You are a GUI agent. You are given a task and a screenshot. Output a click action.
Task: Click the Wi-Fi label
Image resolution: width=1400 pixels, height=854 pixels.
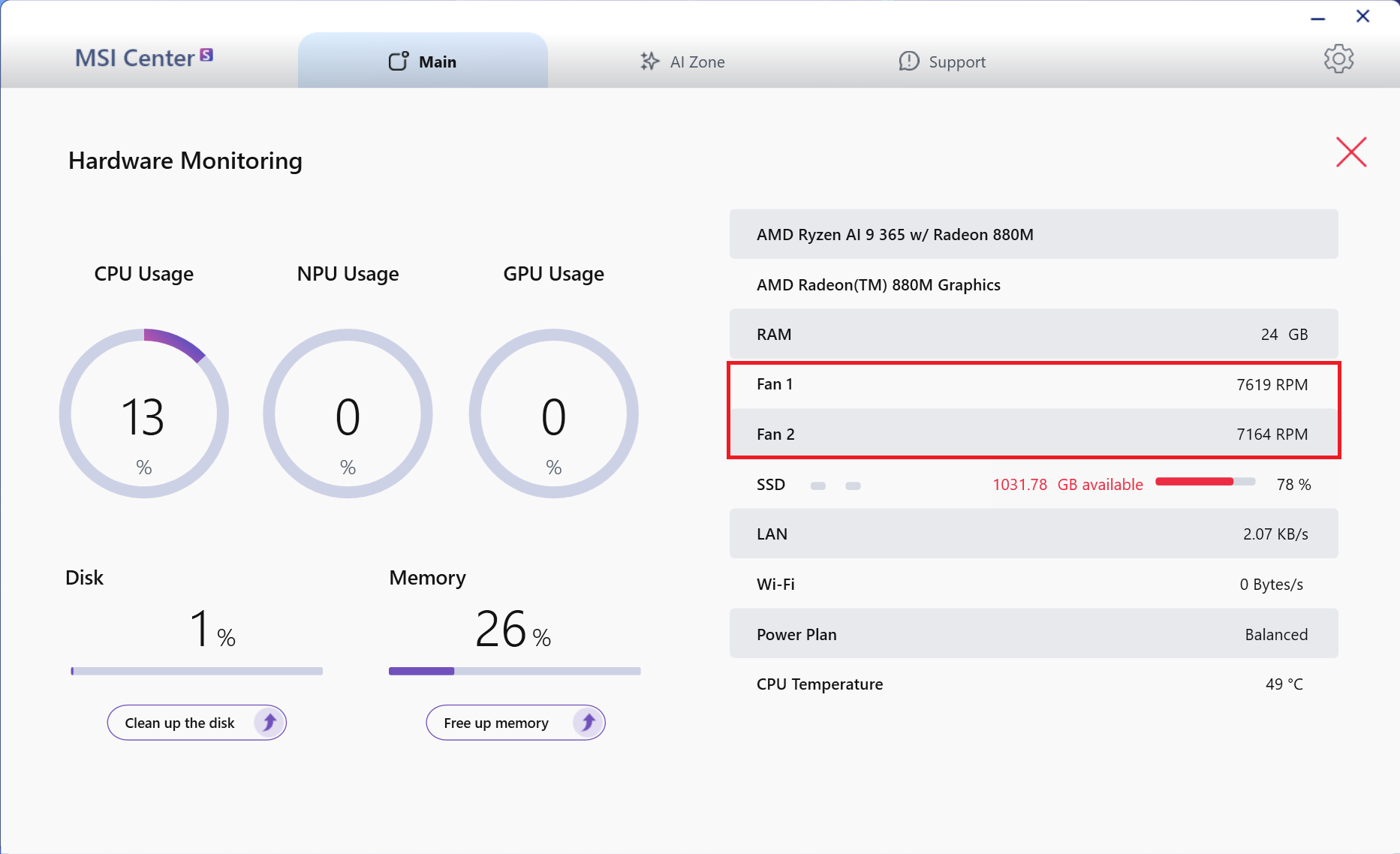[775, 584]
